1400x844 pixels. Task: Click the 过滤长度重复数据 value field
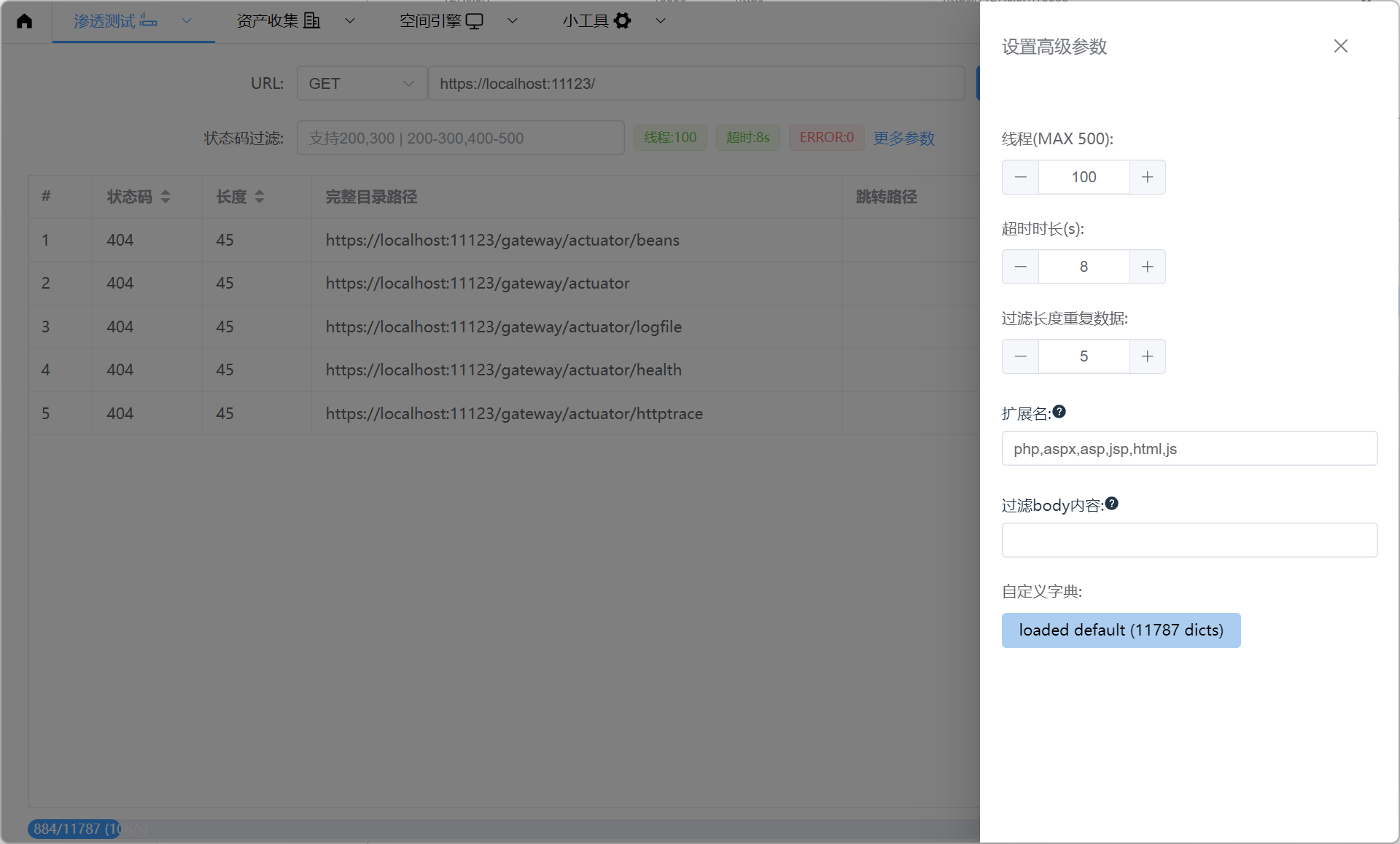(x=1084, y=356)
